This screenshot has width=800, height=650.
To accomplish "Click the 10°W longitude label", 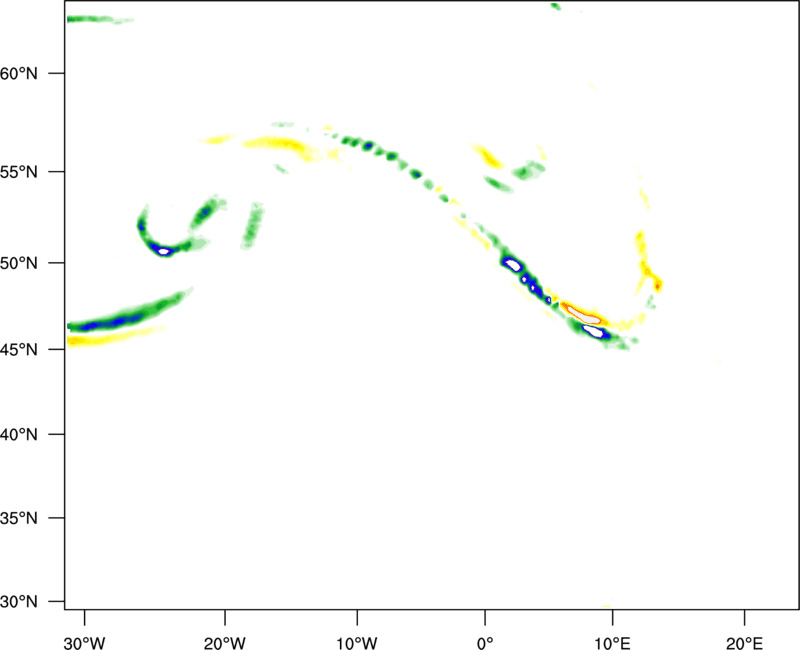I will [x=357, y=643].
